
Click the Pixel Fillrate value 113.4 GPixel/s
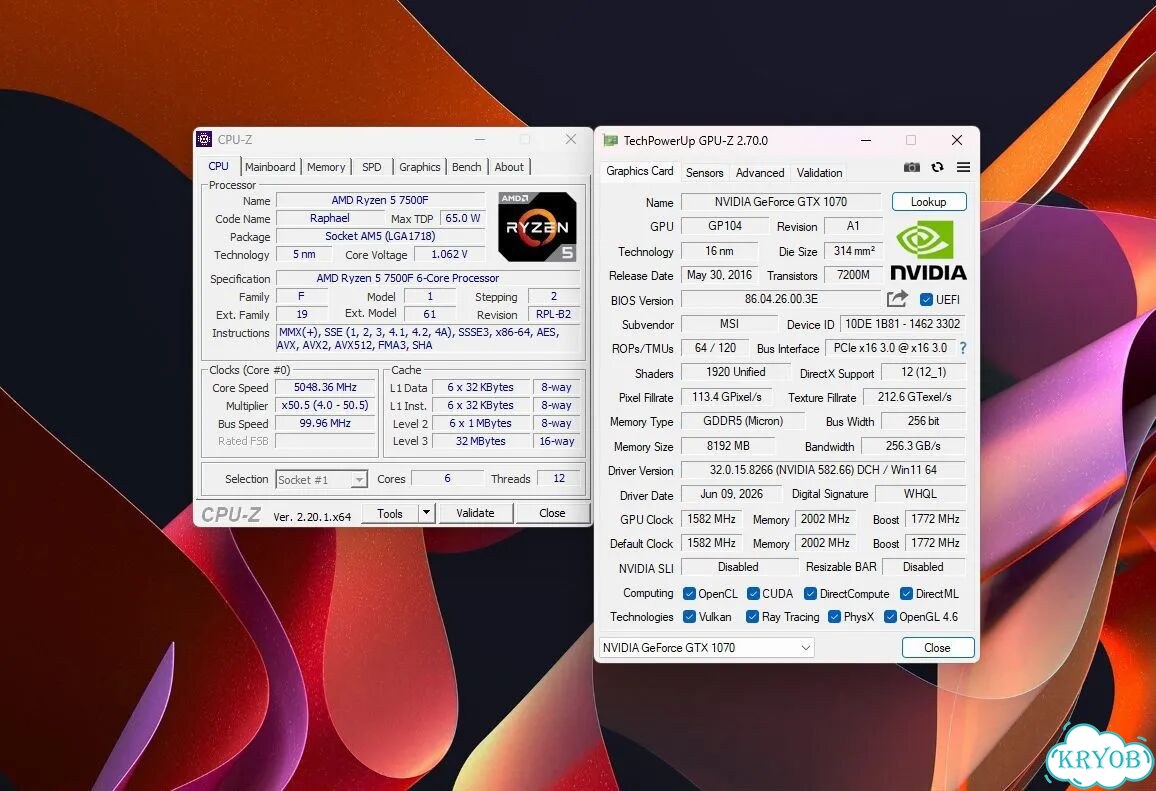[726, 397]
